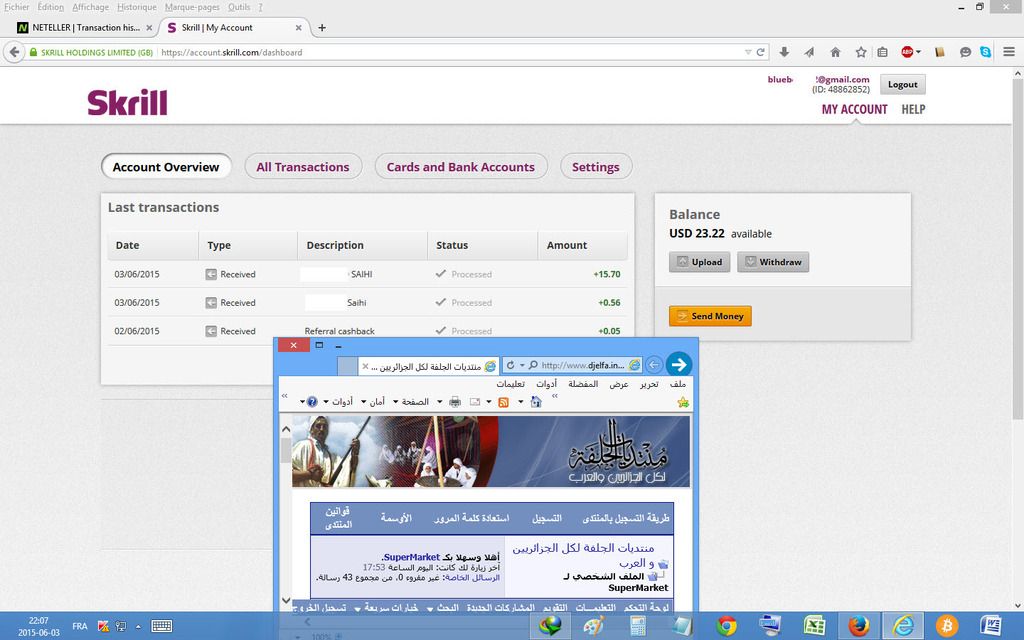Click the orange Send Money button

coord(710,316)
